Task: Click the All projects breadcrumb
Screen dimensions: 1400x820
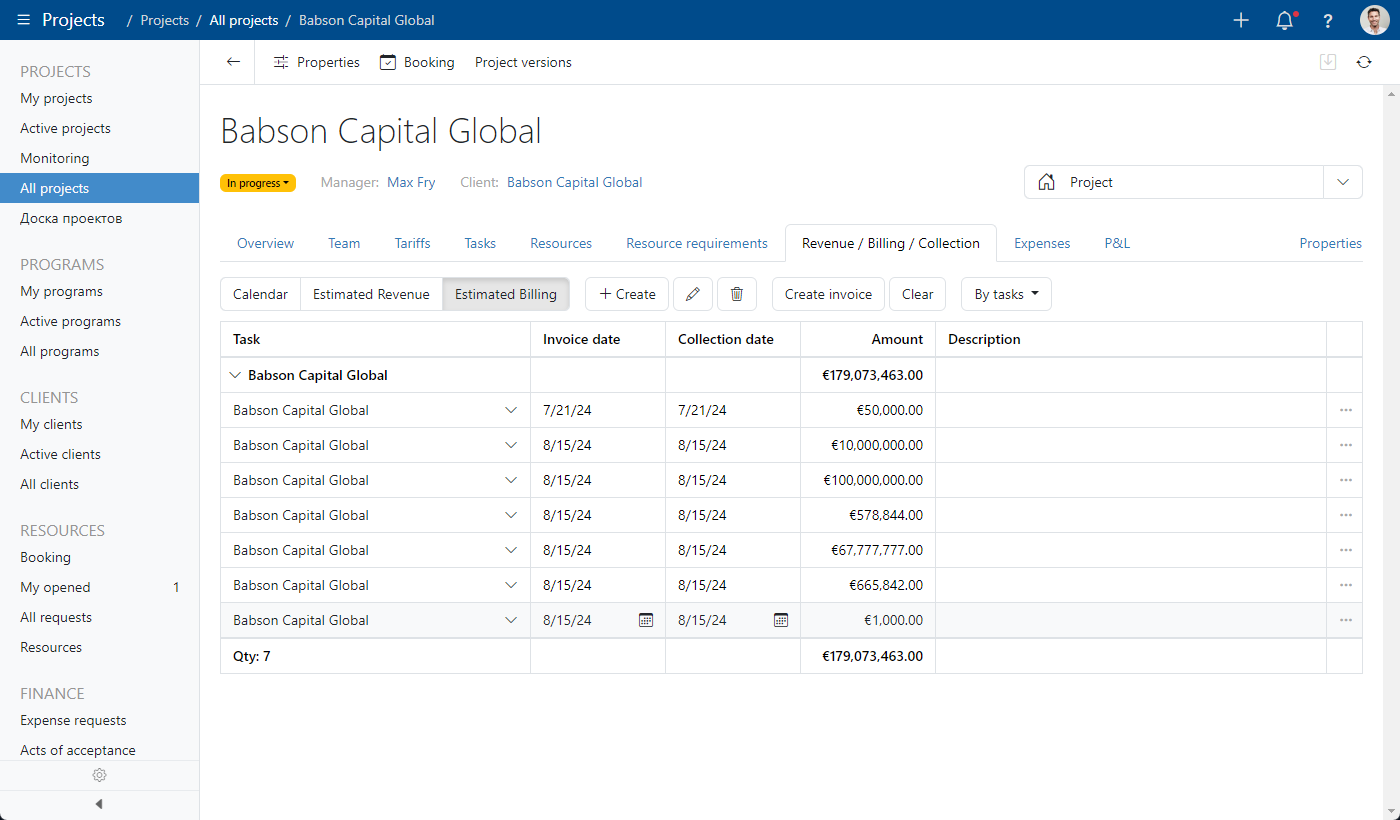Action: tap(244, 20)
